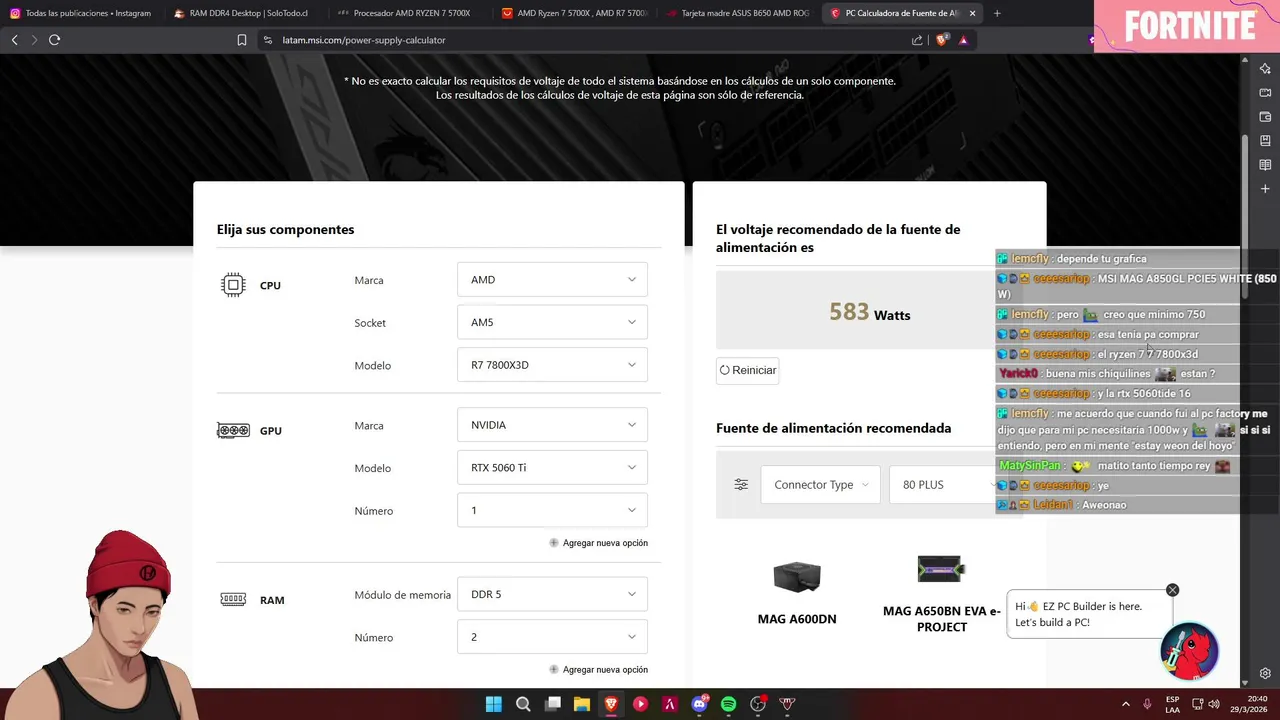The height and width of the screenshot is (720, 1280).
Task: Expand the GPU Marca dropdown showing NVIDIA
Action: coord(552,425)
